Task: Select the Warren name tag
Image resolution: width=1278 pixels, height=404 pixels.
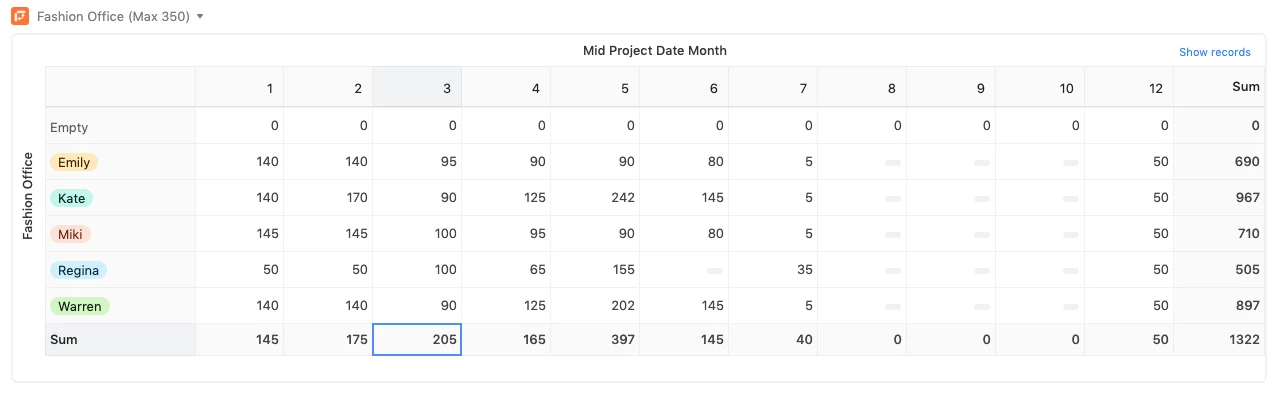Action: tap(79, 306)
